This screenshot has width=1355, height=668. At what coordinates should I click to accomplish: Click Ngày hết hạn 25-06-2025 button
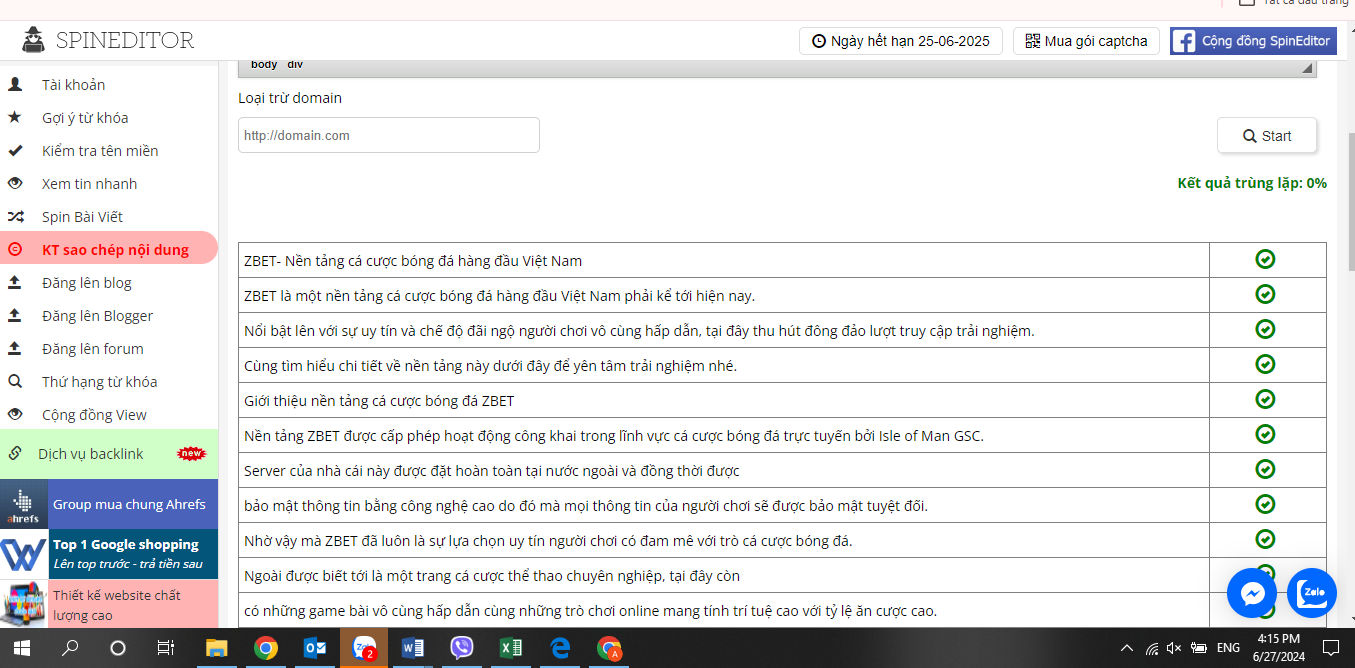900,41
